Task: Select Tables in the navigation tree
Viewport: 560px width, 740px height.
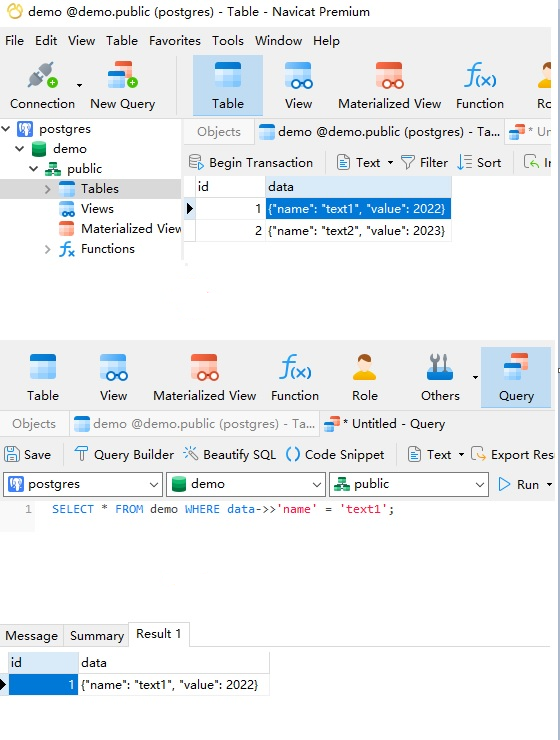Action: (100, 189)
